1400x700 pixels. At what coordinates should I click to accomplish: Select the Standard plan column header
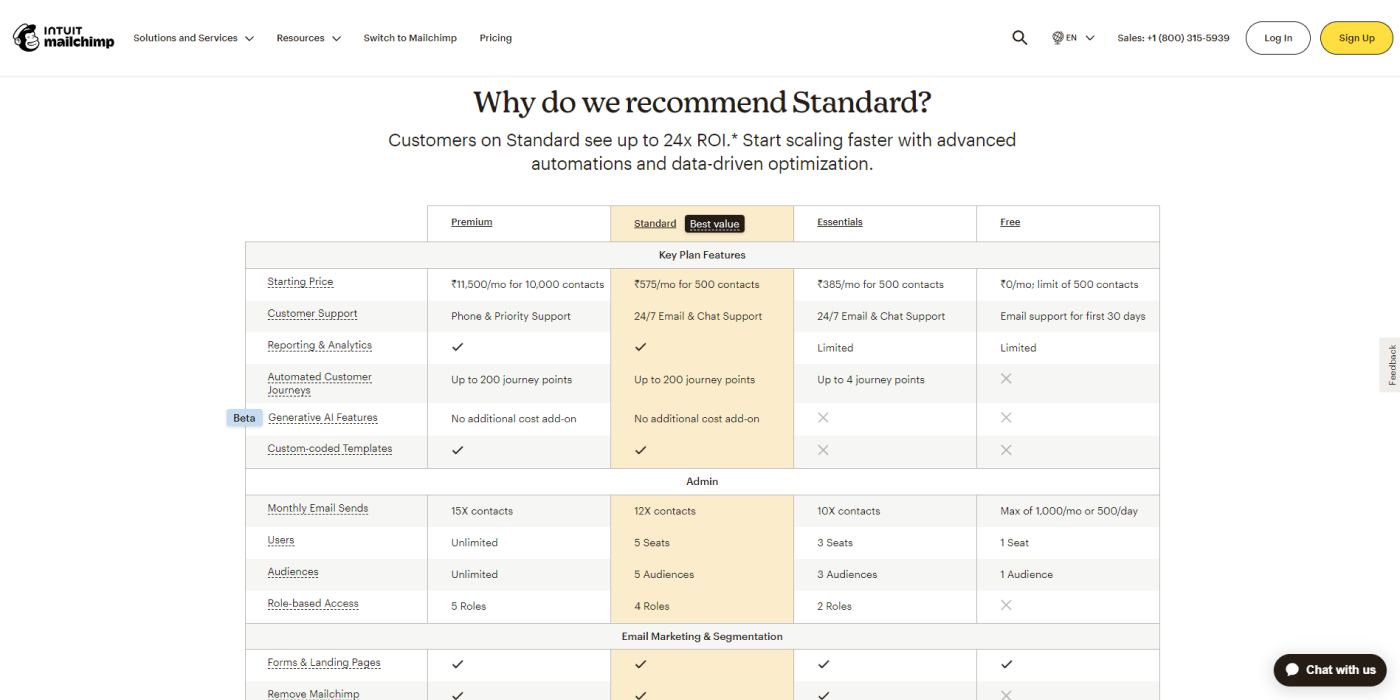pos(655,224)
